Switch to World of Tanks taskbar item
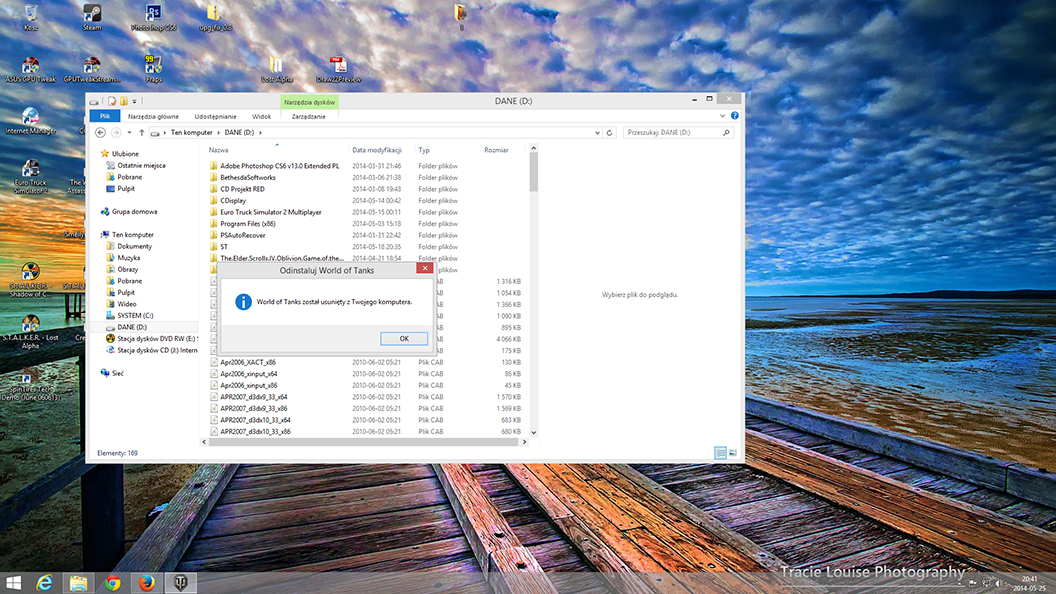The height and width of the screenshot is (594, 1056). click(x=180, y=583)
